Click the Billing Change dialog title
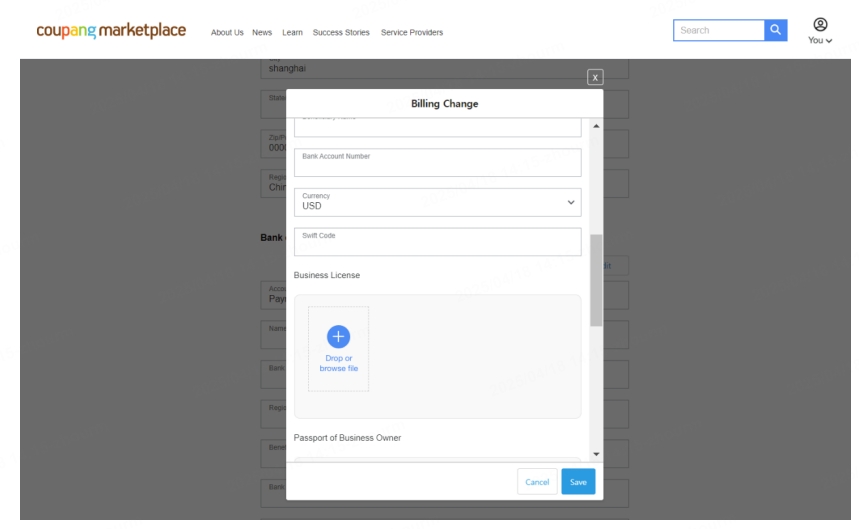859x529 pixels. click(444, 104)
